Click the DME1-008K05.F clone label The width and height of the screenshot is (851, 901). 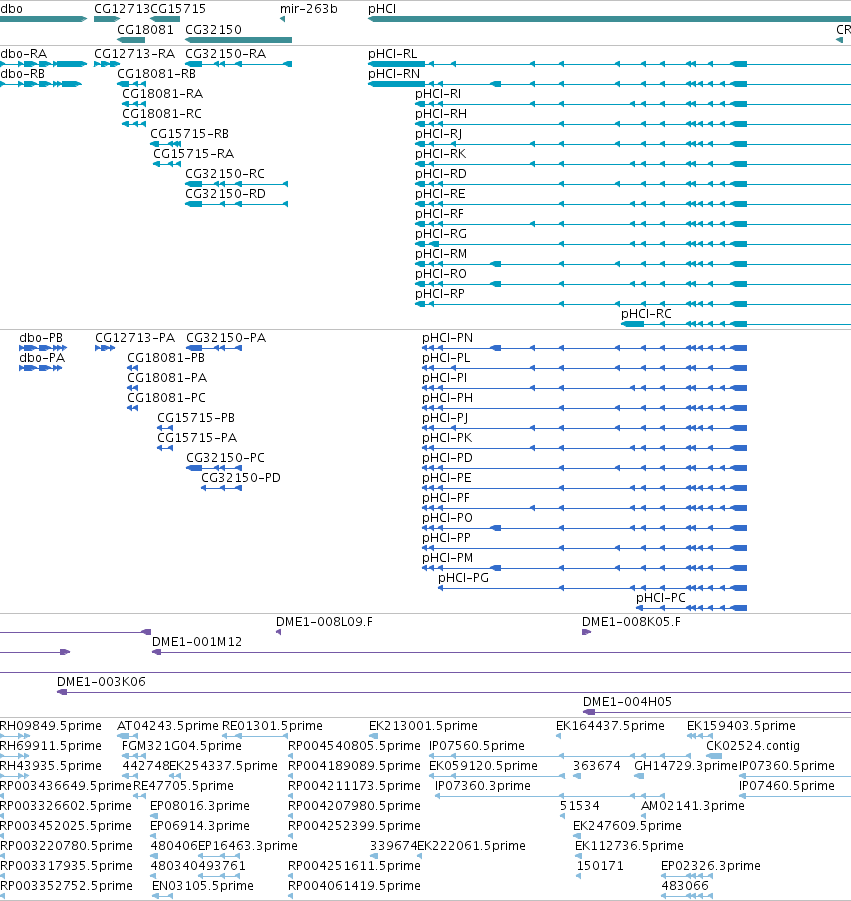pos(631,622)
